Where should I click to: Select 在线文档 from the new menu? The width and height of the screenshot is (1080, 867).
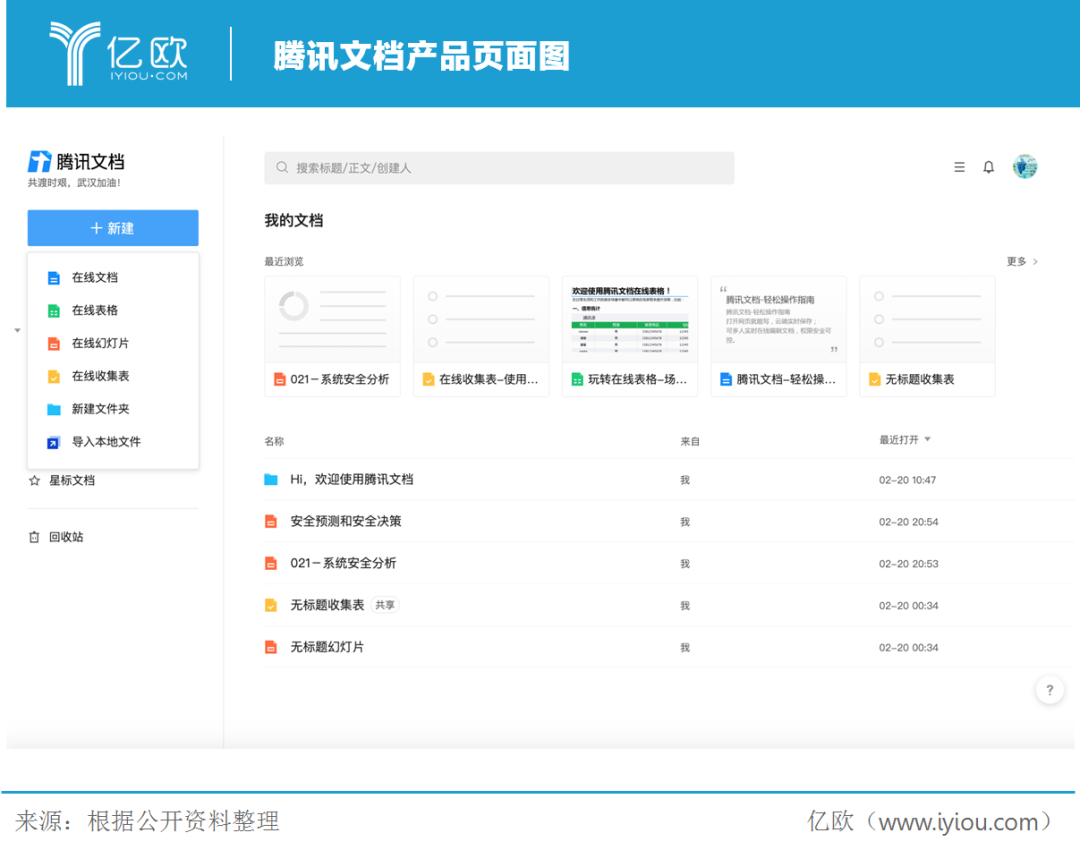(x=113, y=278)
